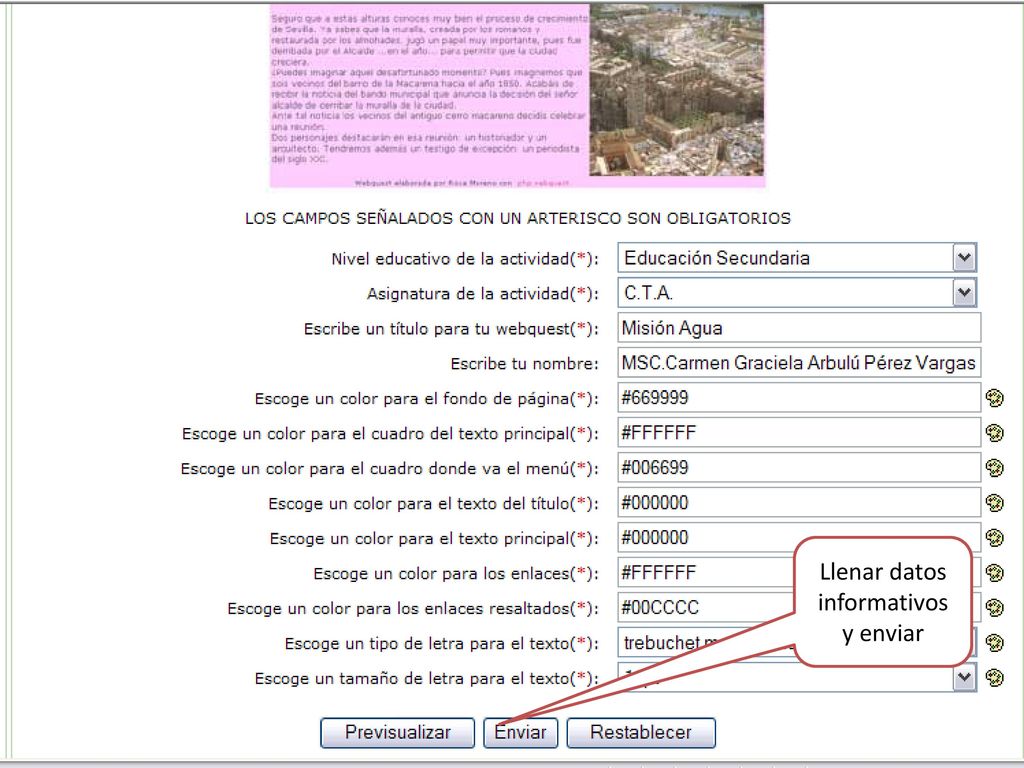Screen dimensions: 1024x768
Task: Click the author name input field
Action: click(x=799, y=362)
